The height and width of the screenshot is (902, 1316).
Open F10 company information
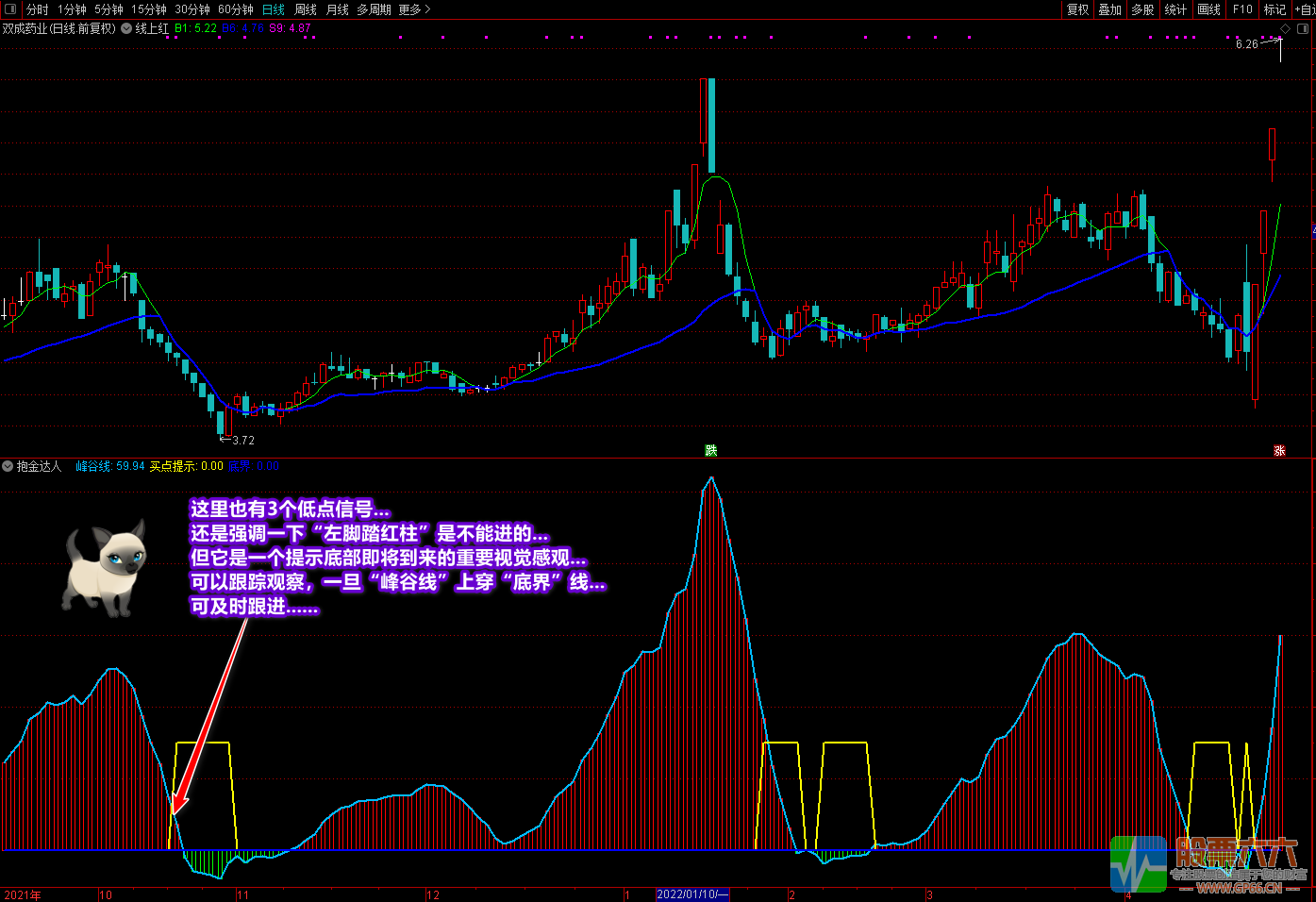pos(1242,9)
